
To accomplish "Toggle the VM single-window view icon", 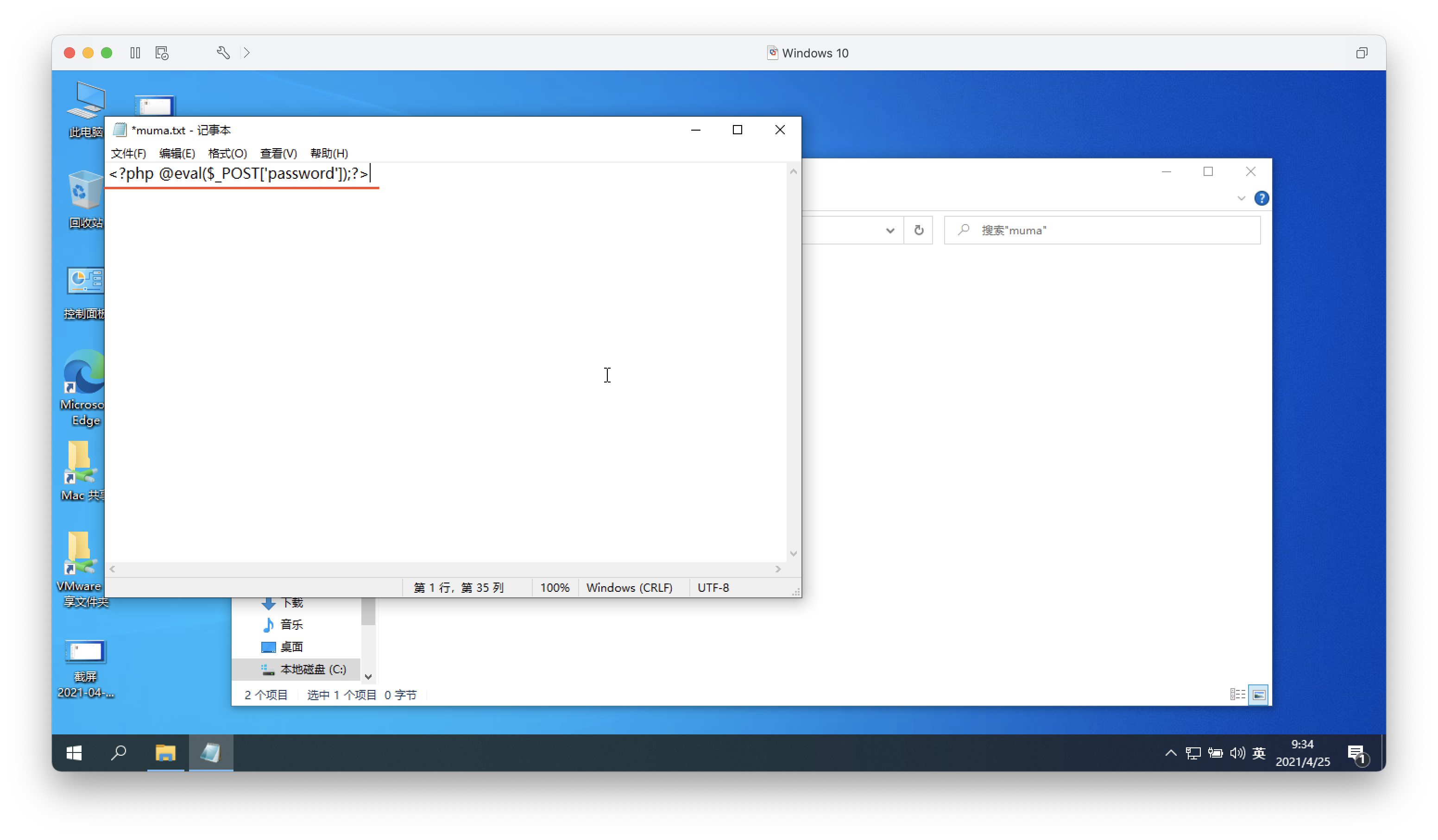I will point(1362,53).
